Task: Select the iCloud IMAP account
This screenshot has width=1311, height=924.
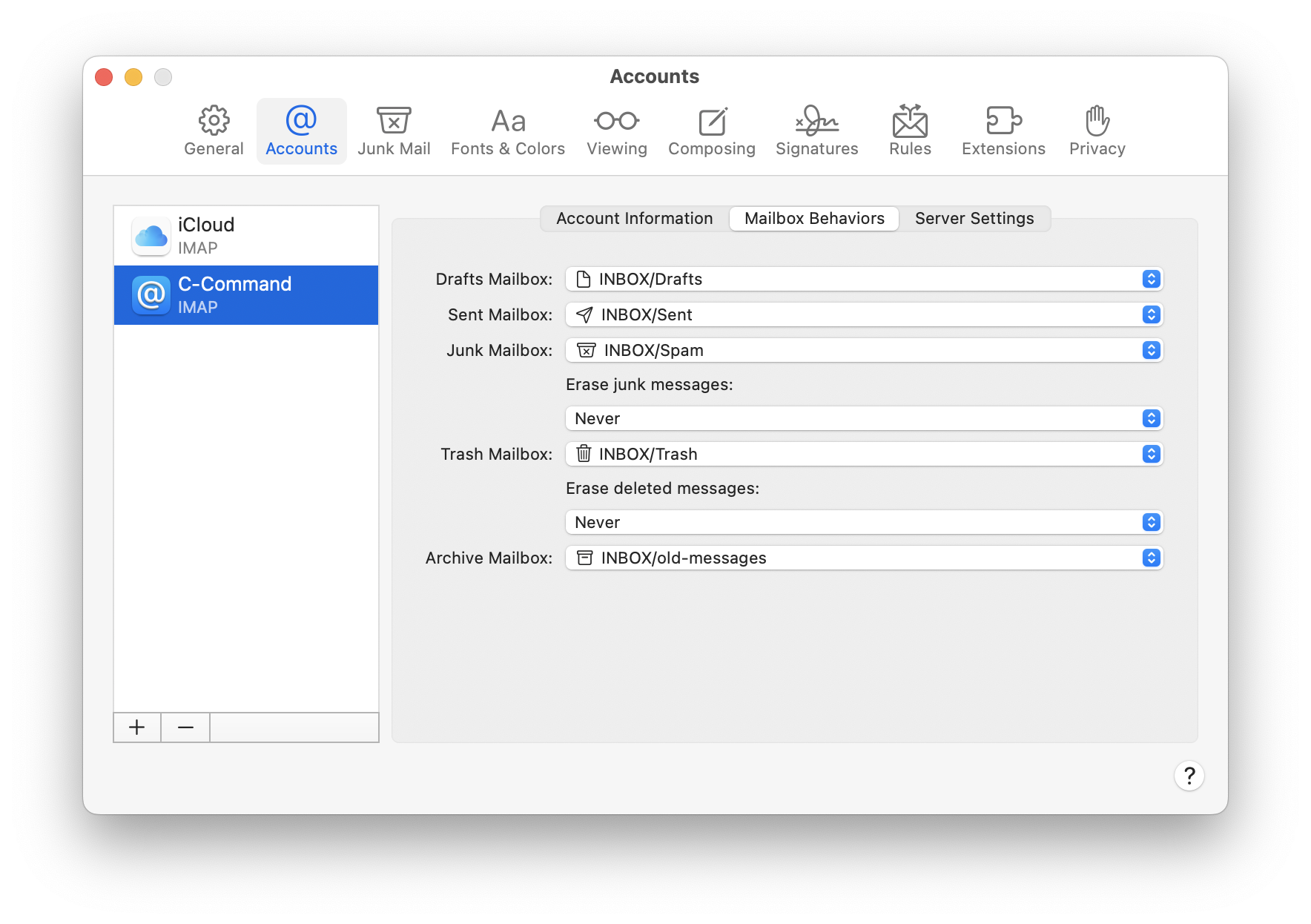Action: tap(245, 234)
